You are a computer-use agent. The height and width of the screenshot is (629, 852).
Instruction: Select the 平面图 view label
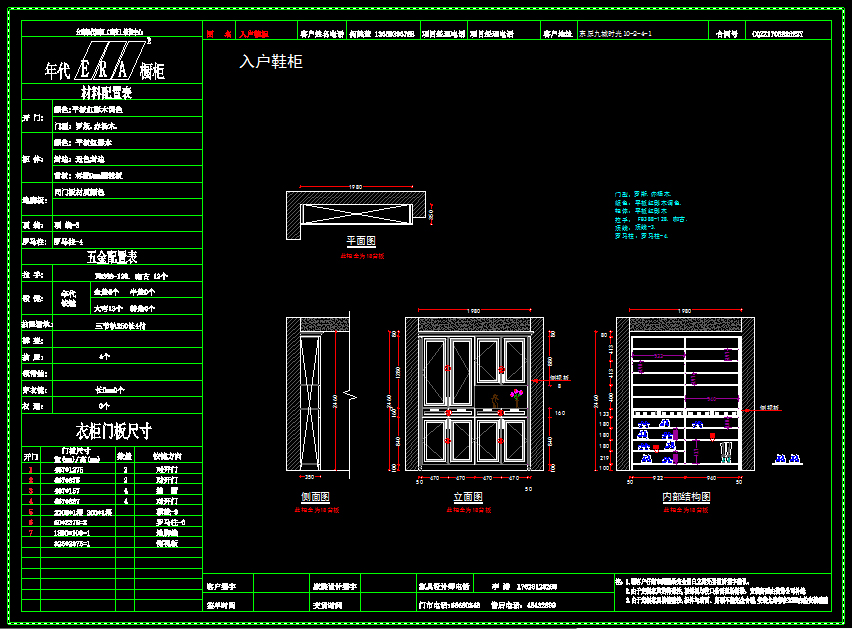[x=360, y=241]
